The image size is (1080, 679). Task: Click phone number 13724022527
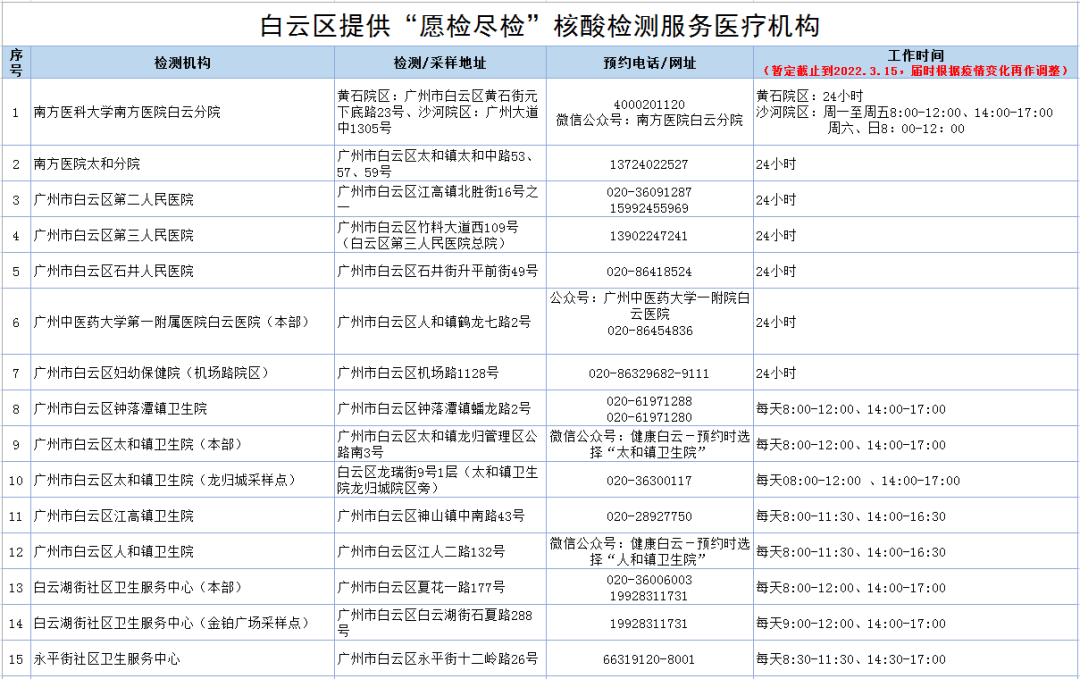(x=649, y=164)
